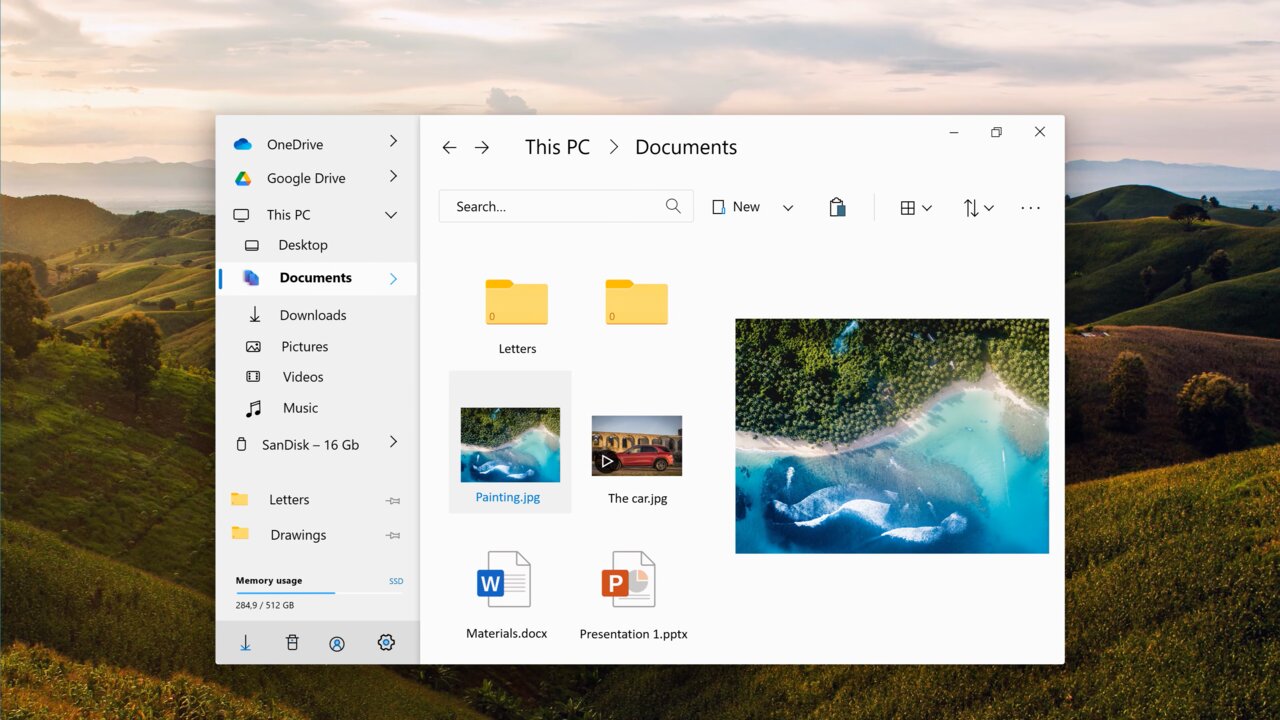Click the paste clipboard icon
The height and width of the screenshot is (720, 1280).
837,207
